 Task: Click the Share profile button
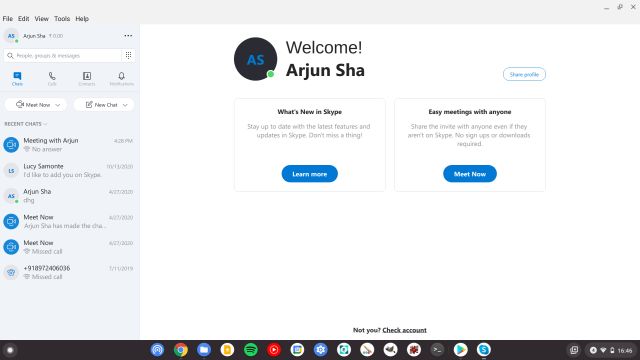(x=524, y=74)
